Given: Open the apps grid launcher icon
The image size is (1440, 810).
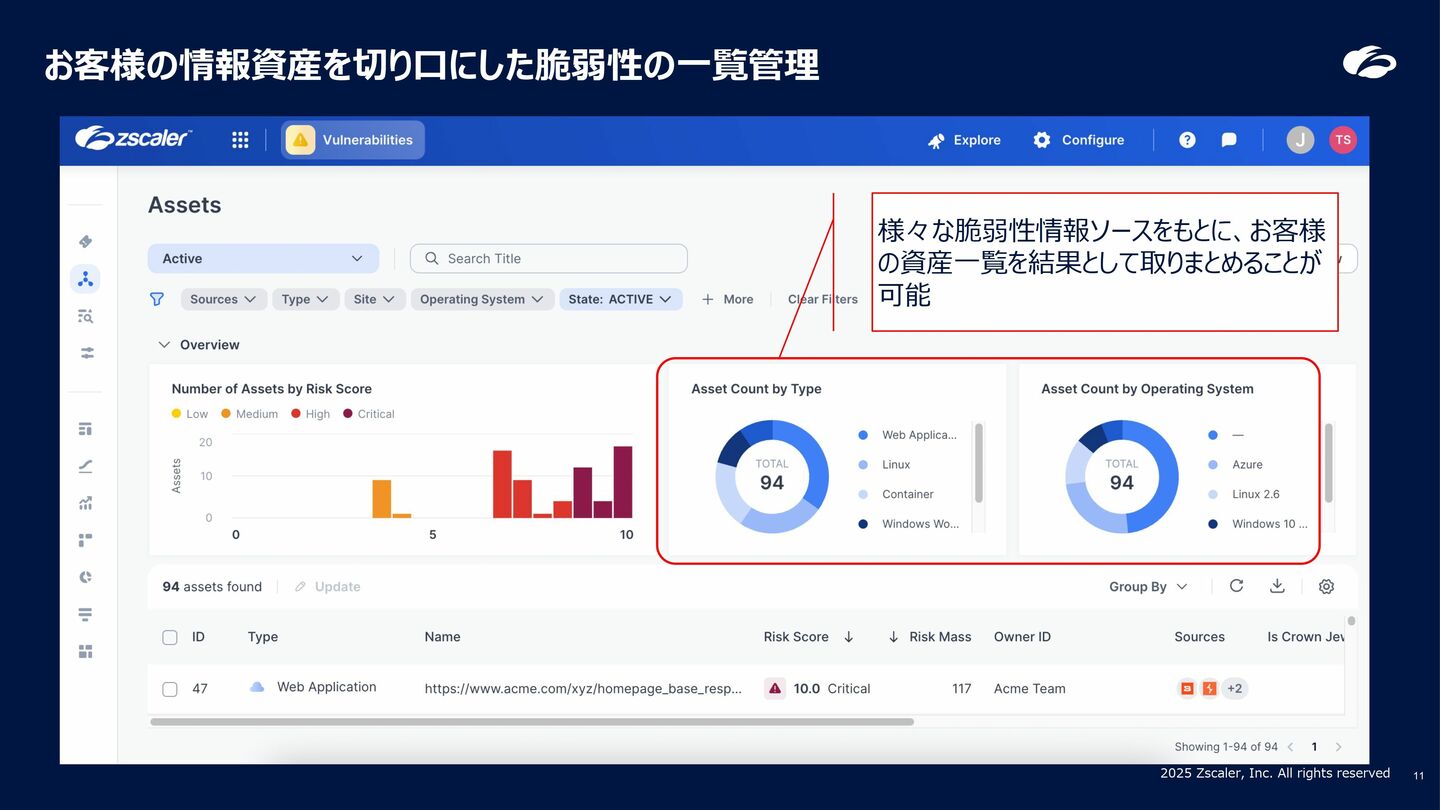Looking at the screenshot, I should click(240, 140).
